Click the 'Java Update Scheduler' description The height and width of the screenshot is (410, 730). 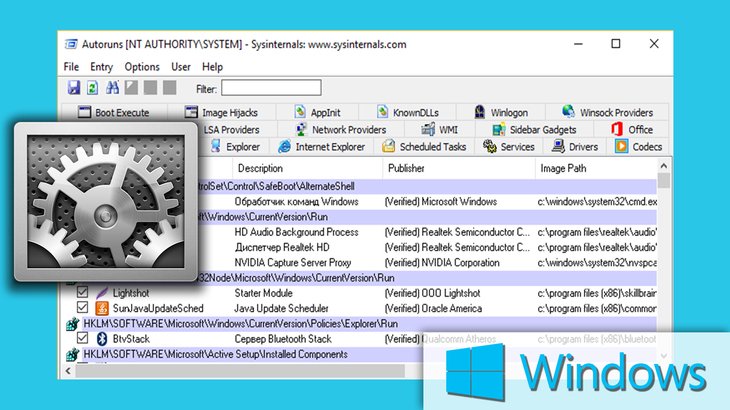point(281,309)
